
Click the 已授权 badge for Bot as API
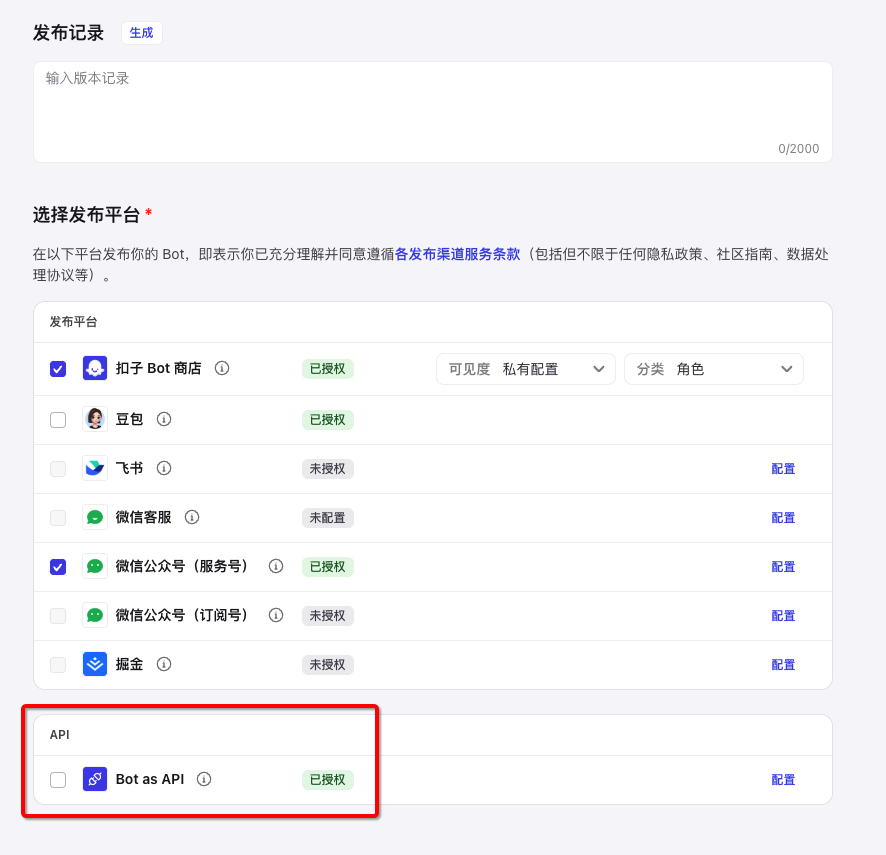[328, 780]
